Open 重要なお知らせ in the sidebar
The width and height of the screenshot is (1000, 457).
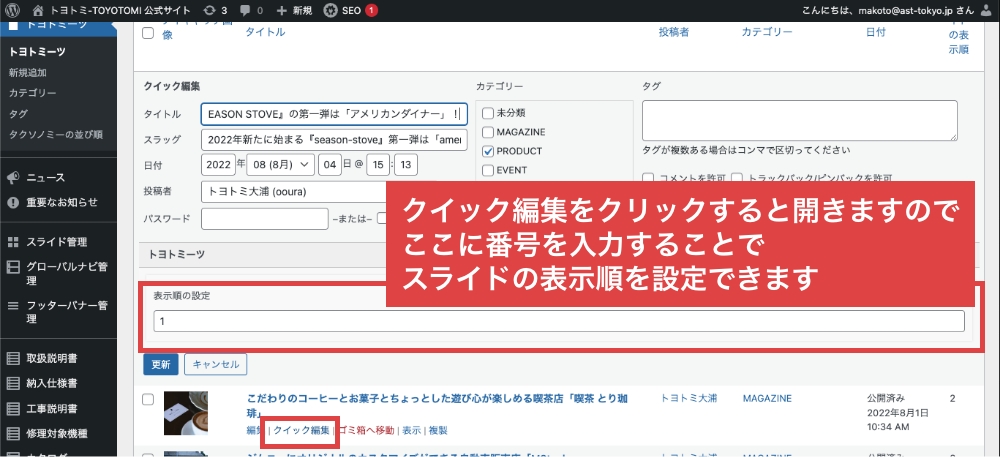[x=62, y=203]
